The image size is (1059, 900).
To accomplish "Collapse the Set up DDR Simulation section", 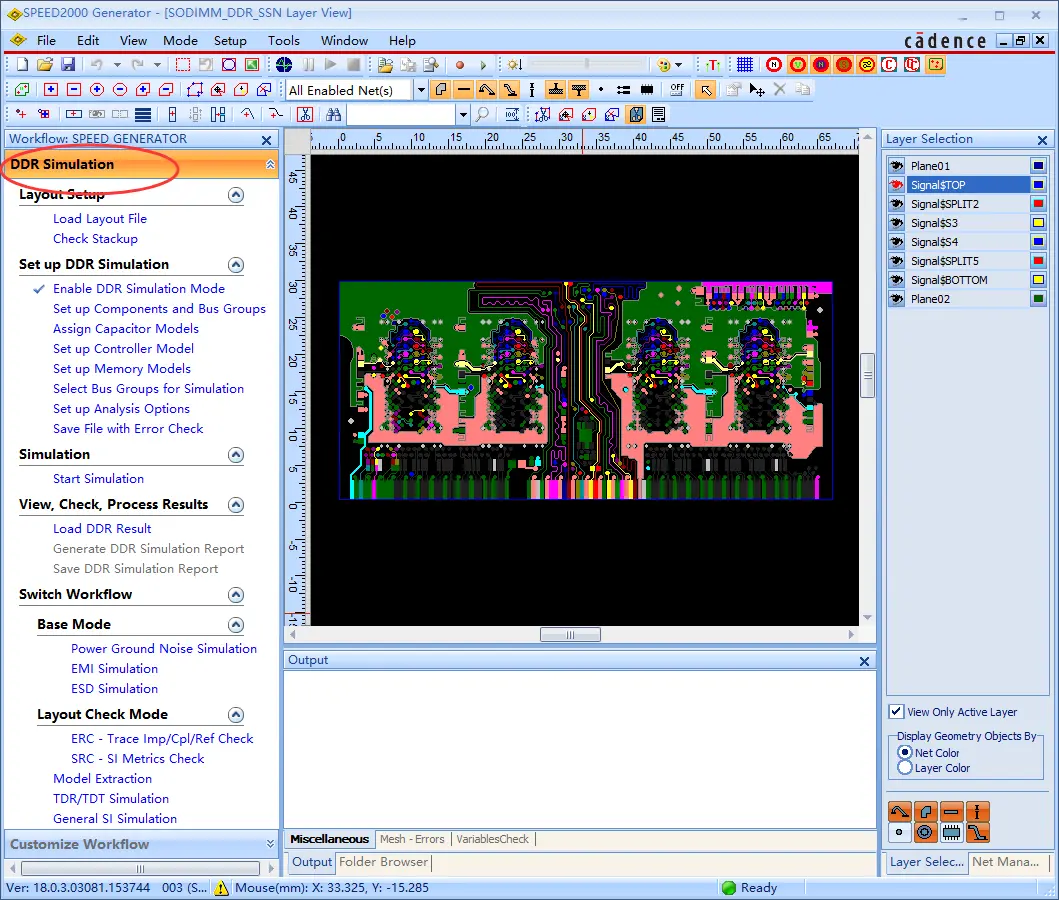I will pos(236,265).
